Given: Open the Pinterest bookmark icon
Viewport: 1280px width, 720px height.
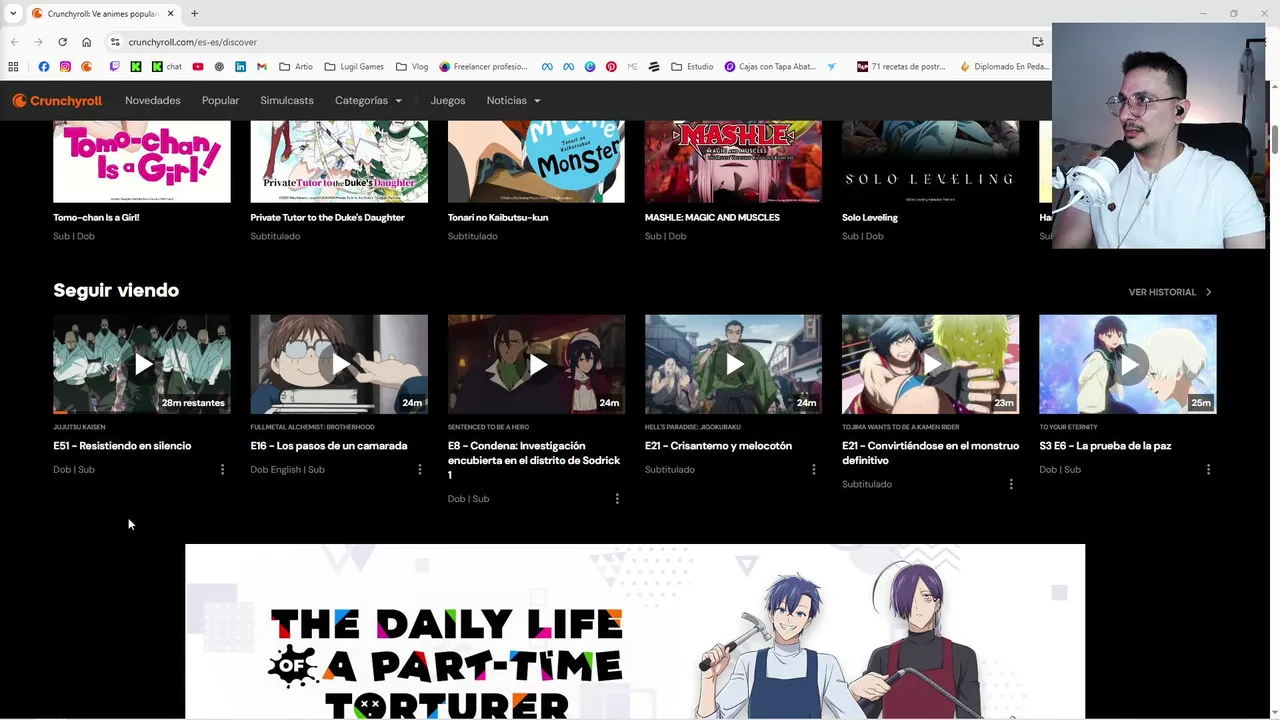Looking at the screenshot, I should pyautogui.click(x=611, y=67).
